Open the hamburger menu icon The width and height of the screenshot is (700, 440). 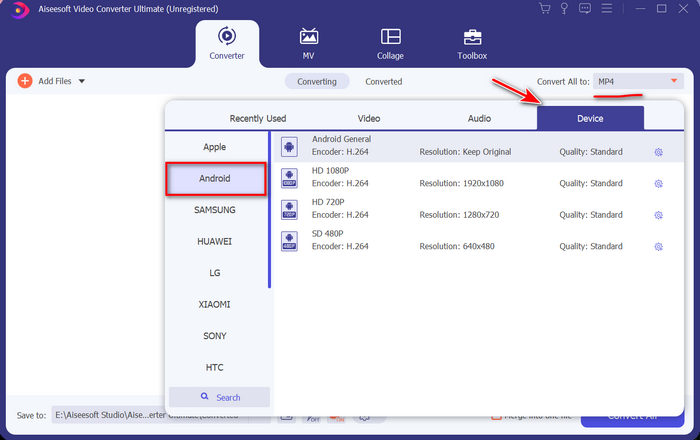coord(606,8)
